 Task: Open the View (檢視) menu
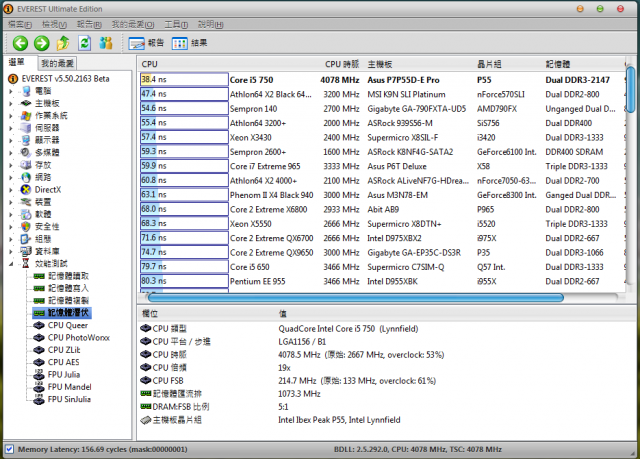click(54, 24)
